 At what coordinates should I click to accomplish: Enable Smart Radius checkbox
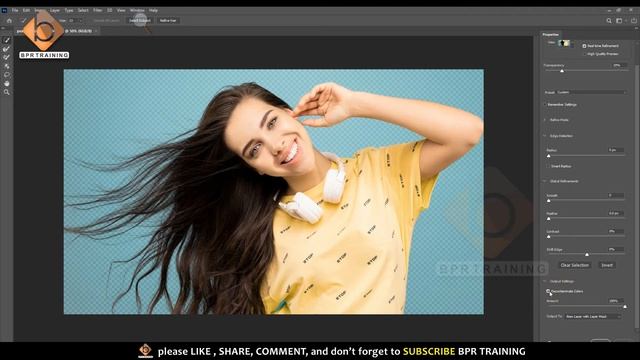(548, 166)
